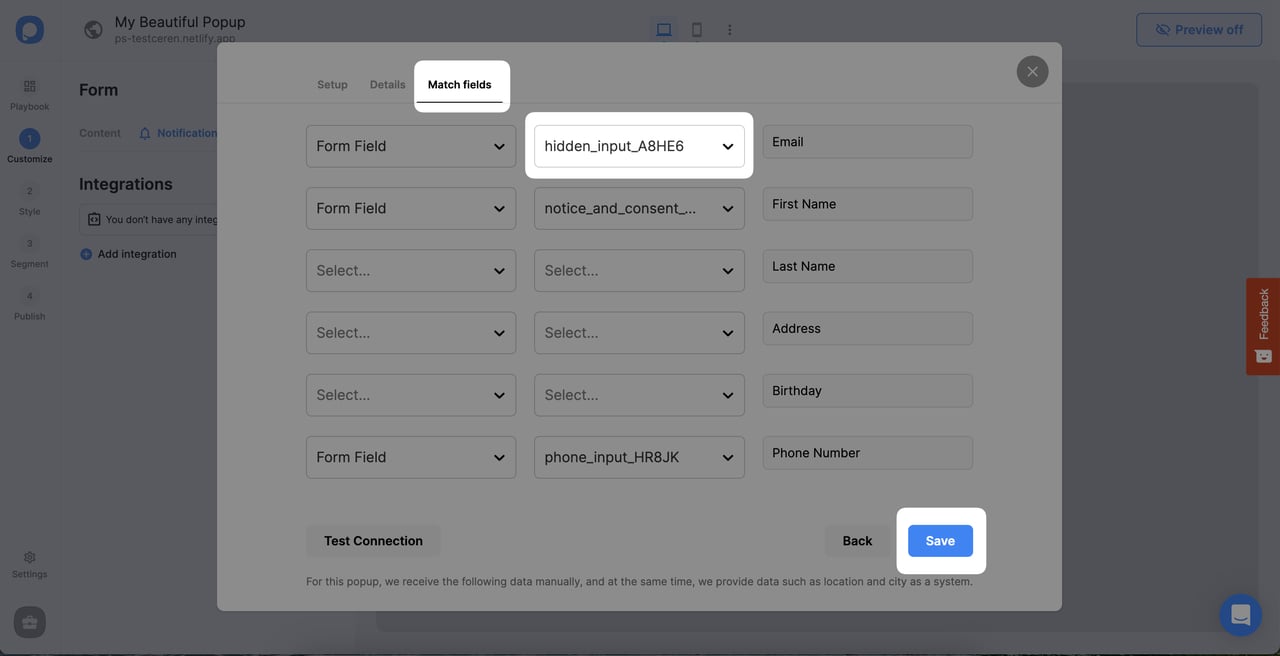Click the Test Connection button
1280x656 pixels.
pos(373,541)
